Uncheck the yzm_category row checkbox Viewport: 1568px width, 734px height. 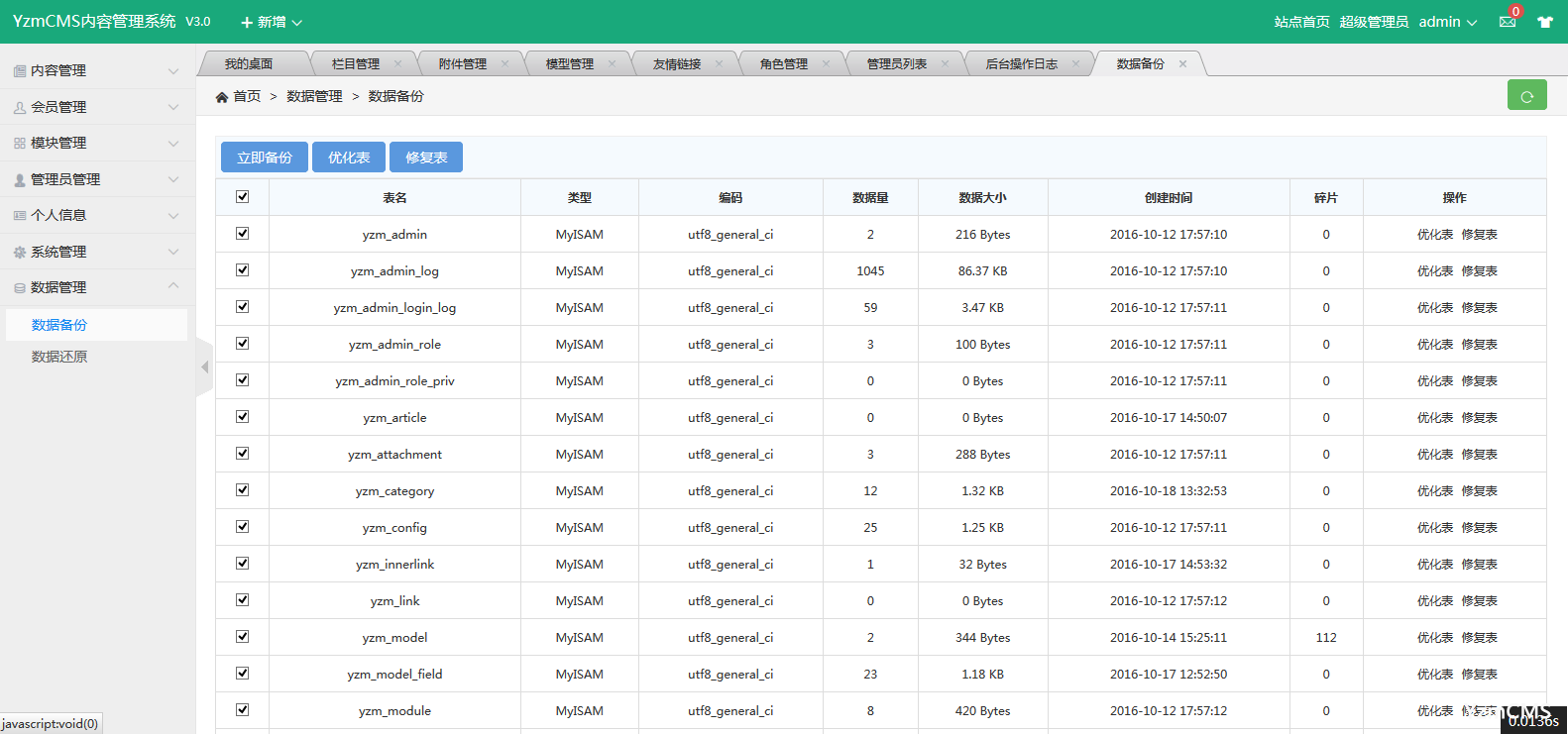click(x=243, y=490)
